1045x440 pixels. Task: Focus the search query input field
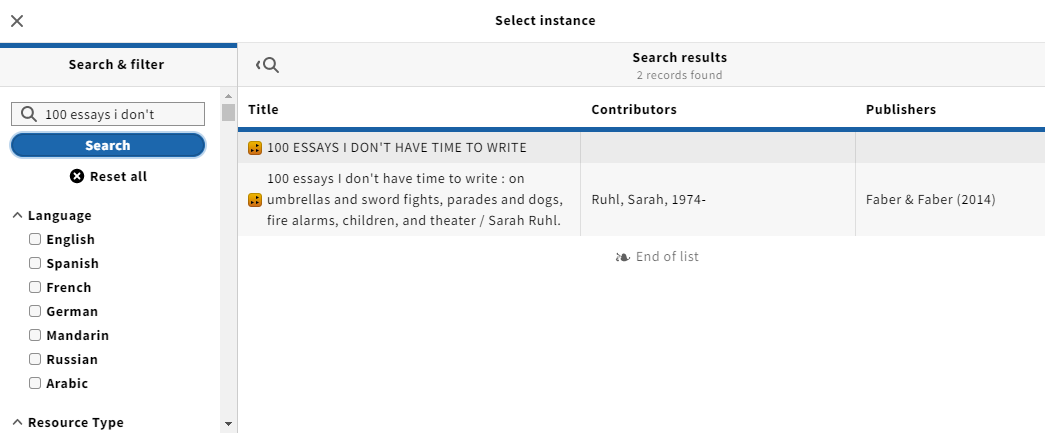click(108, 114)
